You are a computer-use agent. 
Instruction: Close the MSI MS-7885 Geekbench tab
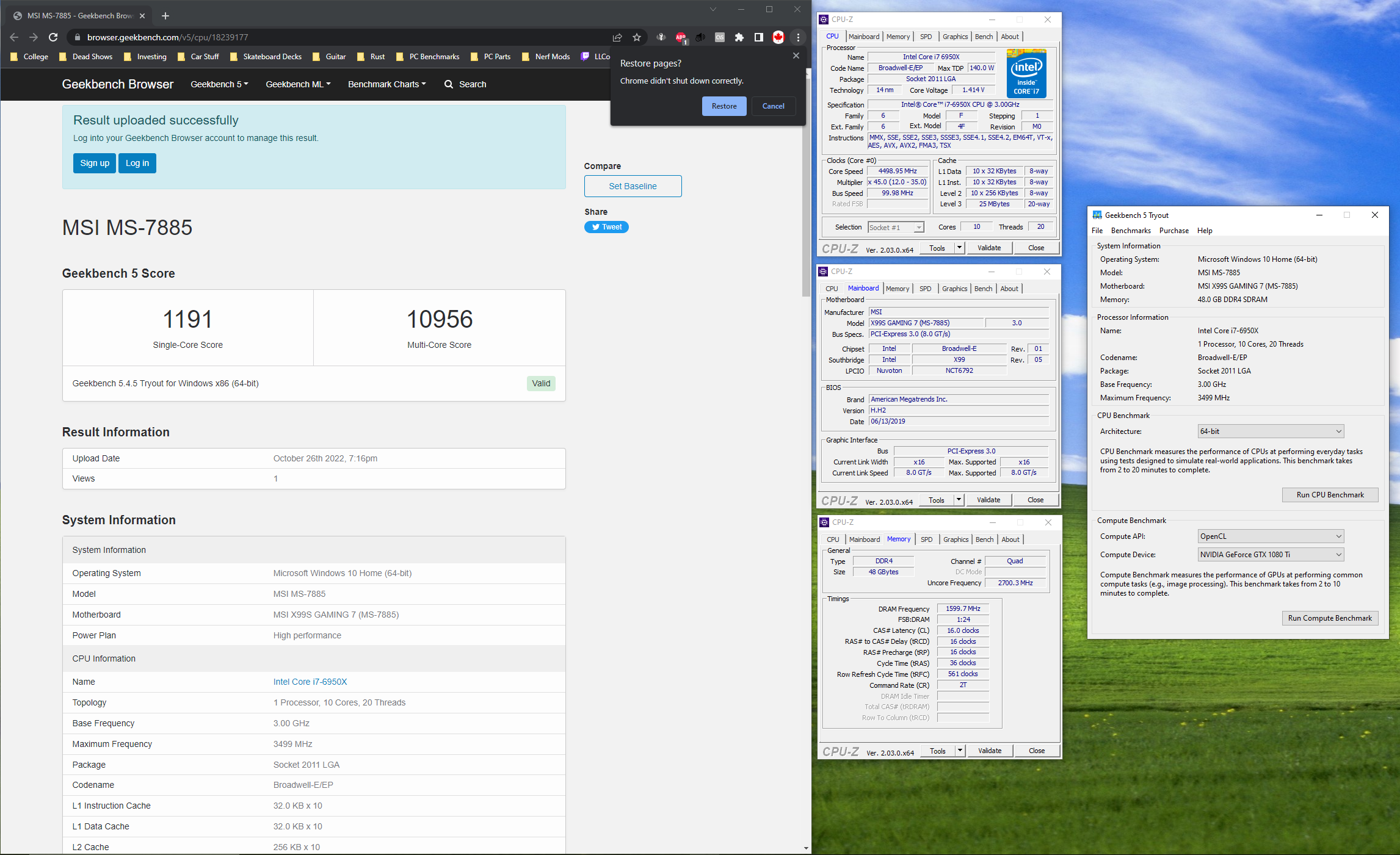coord(142,16)
